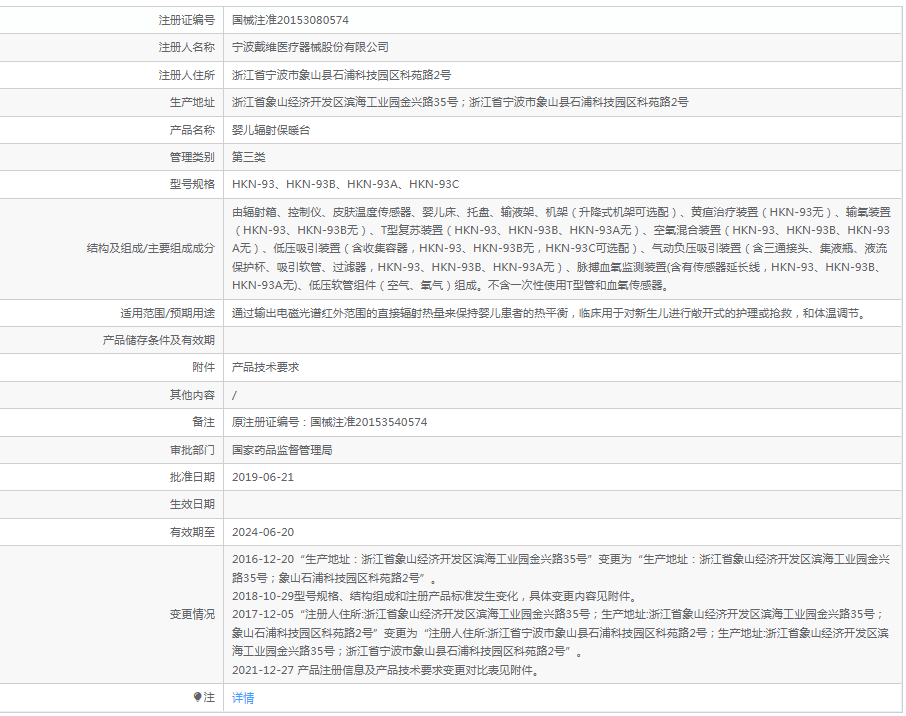Image resolution: width=906 pixels, height=716 pixels.
Task: Select the intended use text beginning 通过输出电磁光谱
Action: click(549, 313)
